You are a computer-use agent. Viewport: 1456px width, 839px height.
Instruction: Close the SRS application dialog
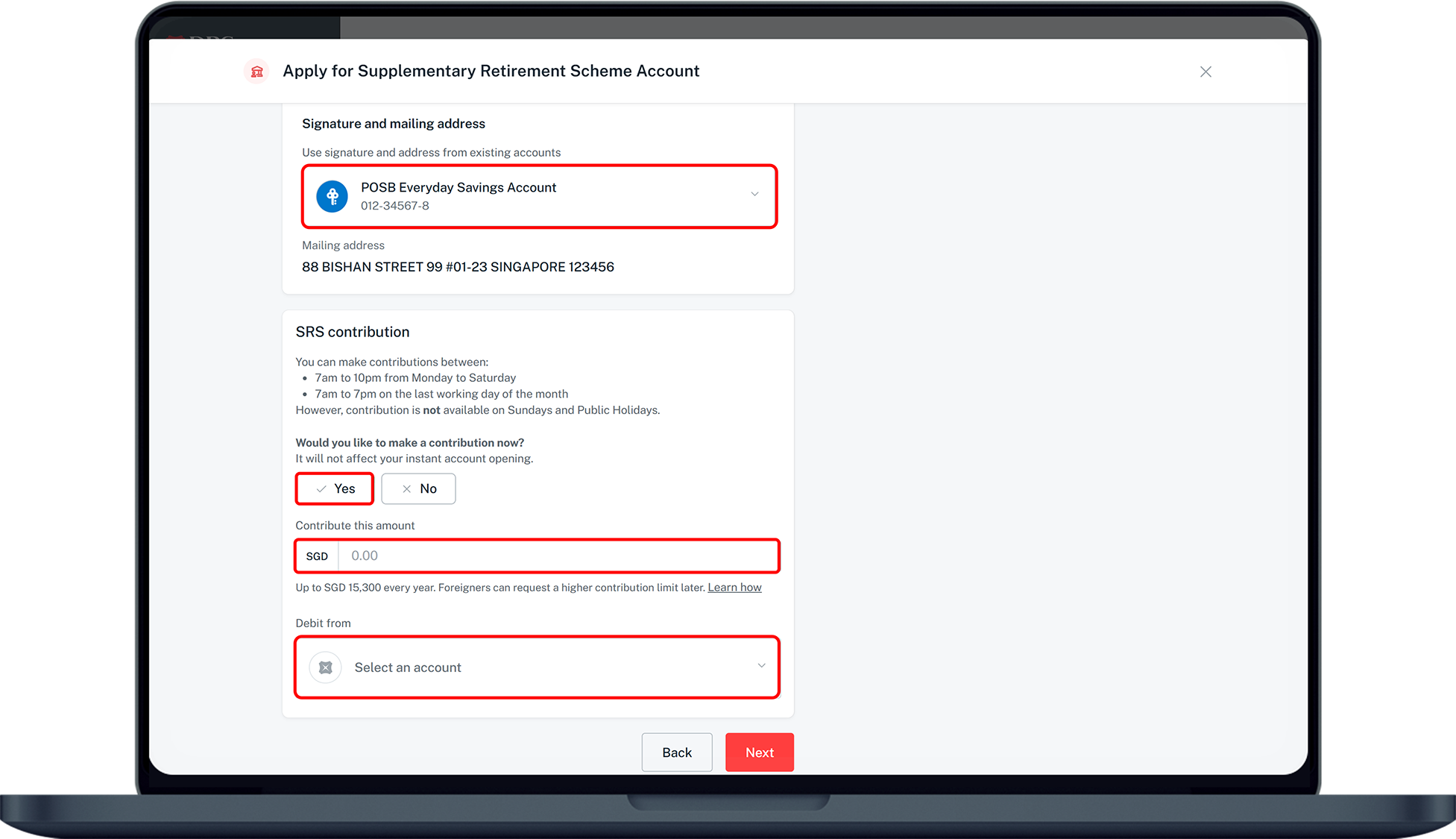coord(1206,72)
